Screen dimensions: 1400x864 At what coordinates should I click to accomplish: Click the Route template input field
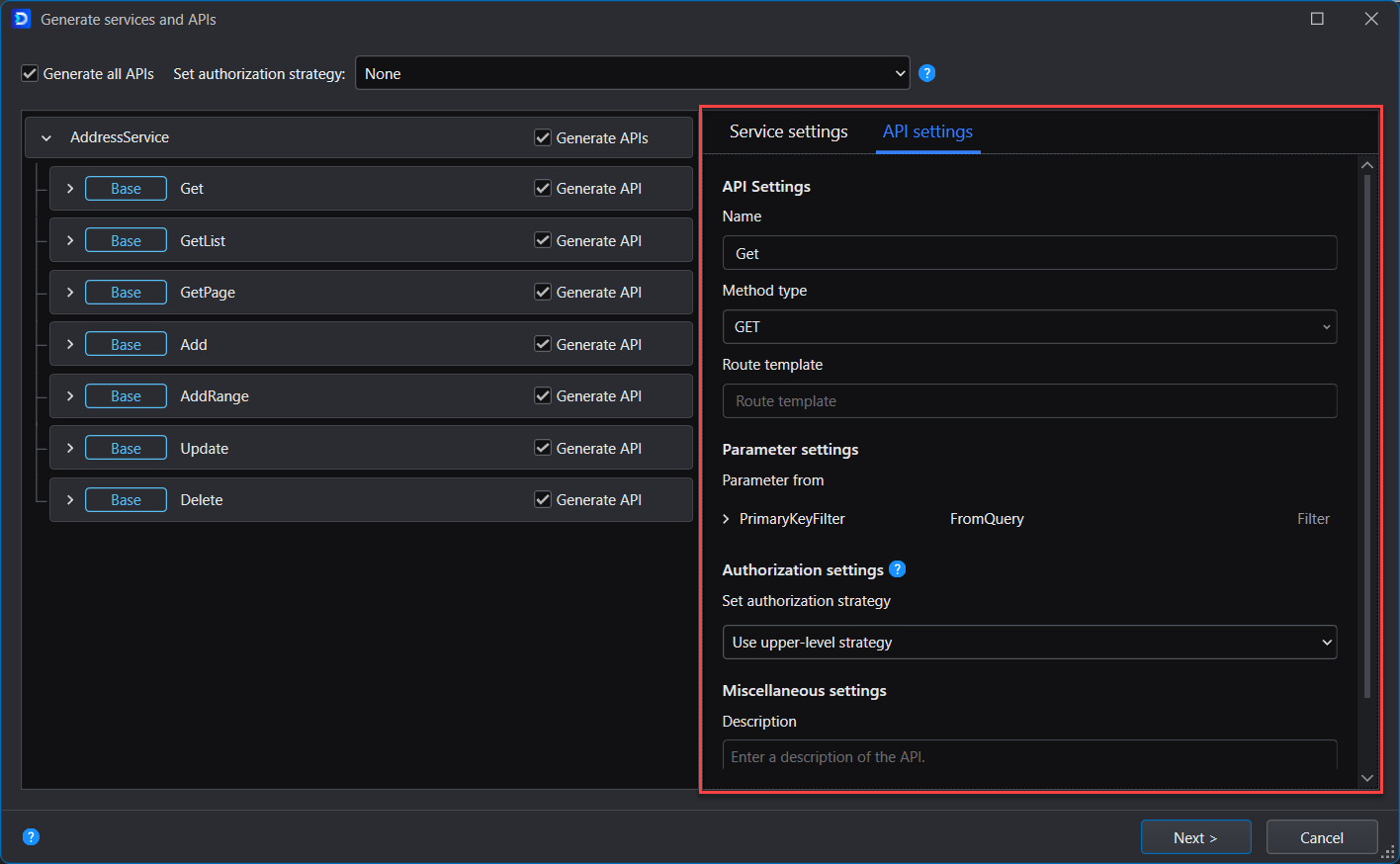point(1029,401)
